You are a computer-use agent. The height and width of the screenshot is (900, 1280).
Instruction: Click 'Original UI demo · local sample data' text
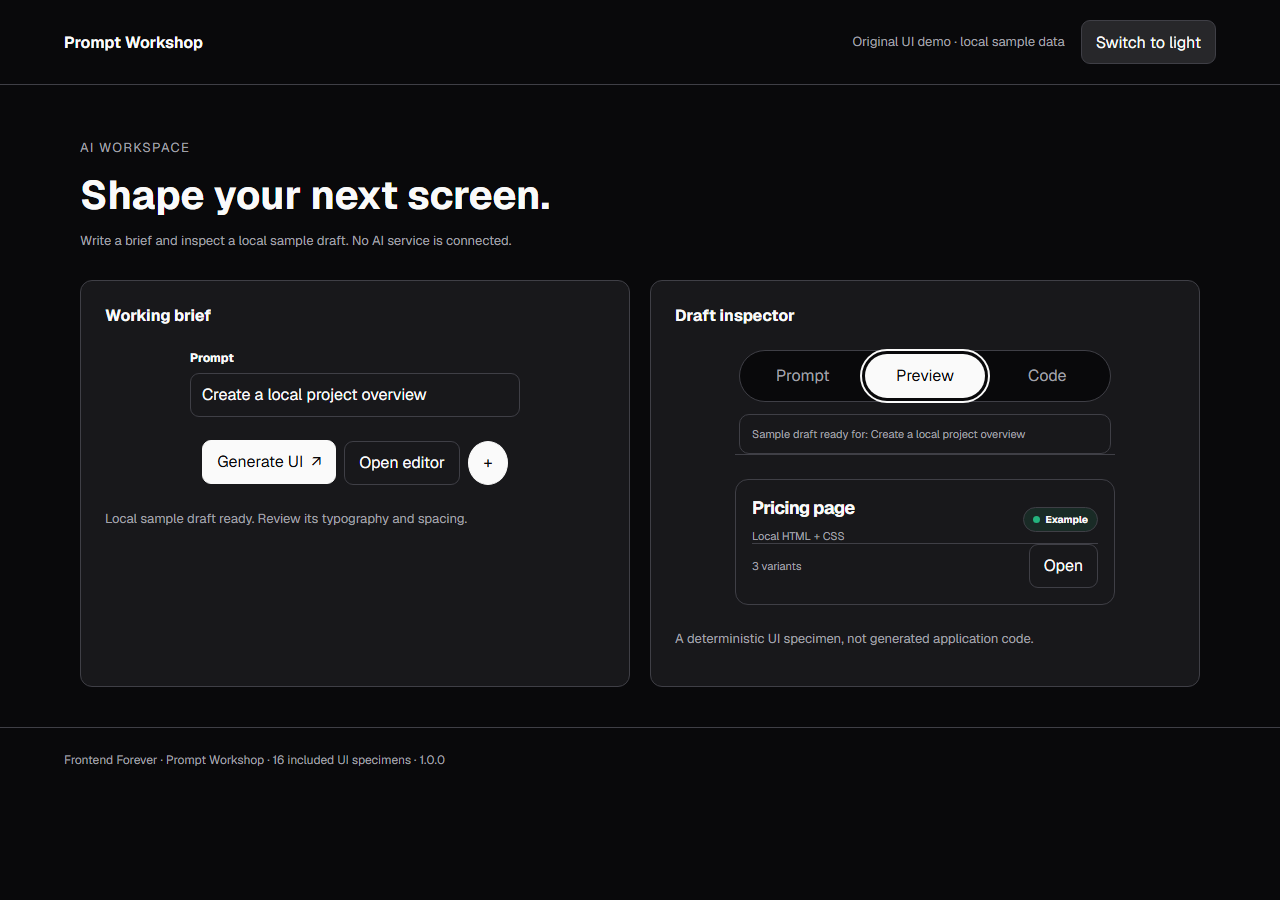958,42
